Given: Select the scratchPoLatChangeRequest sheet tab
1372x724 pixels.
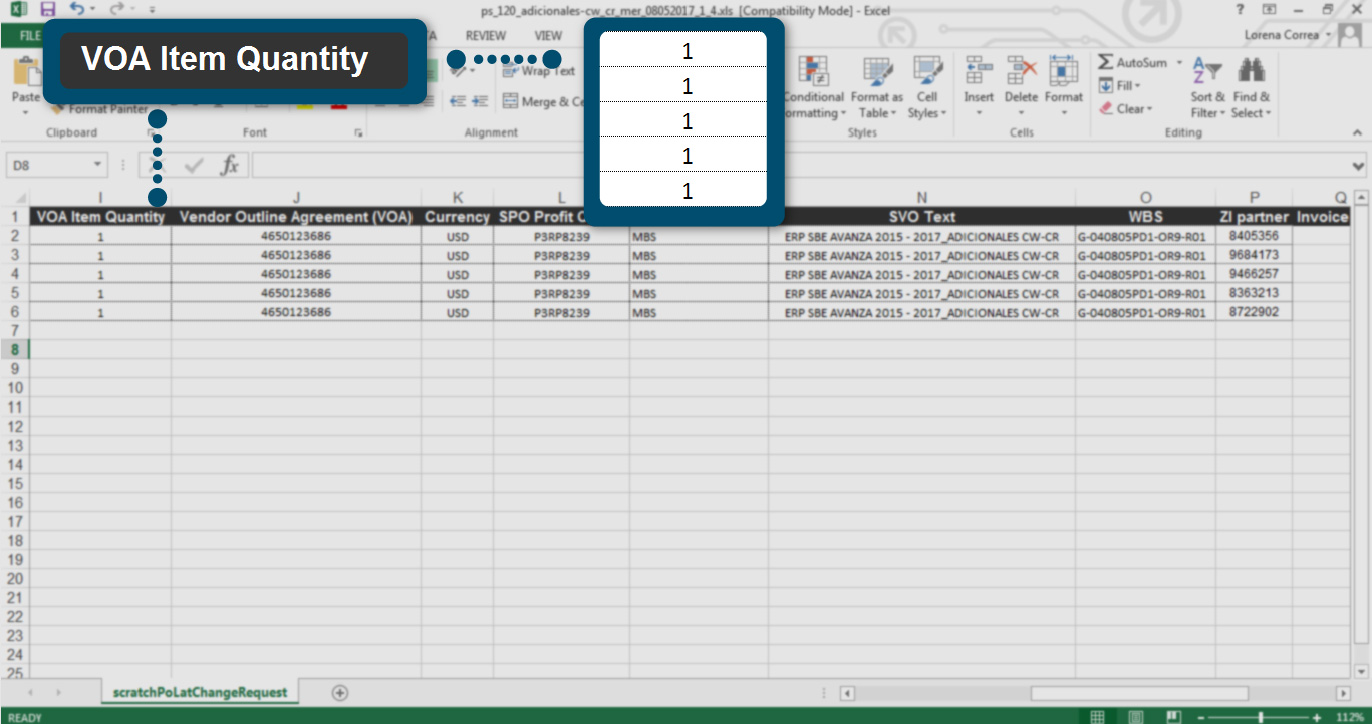Looking at the screenshot, I should [x=200, y=692].
